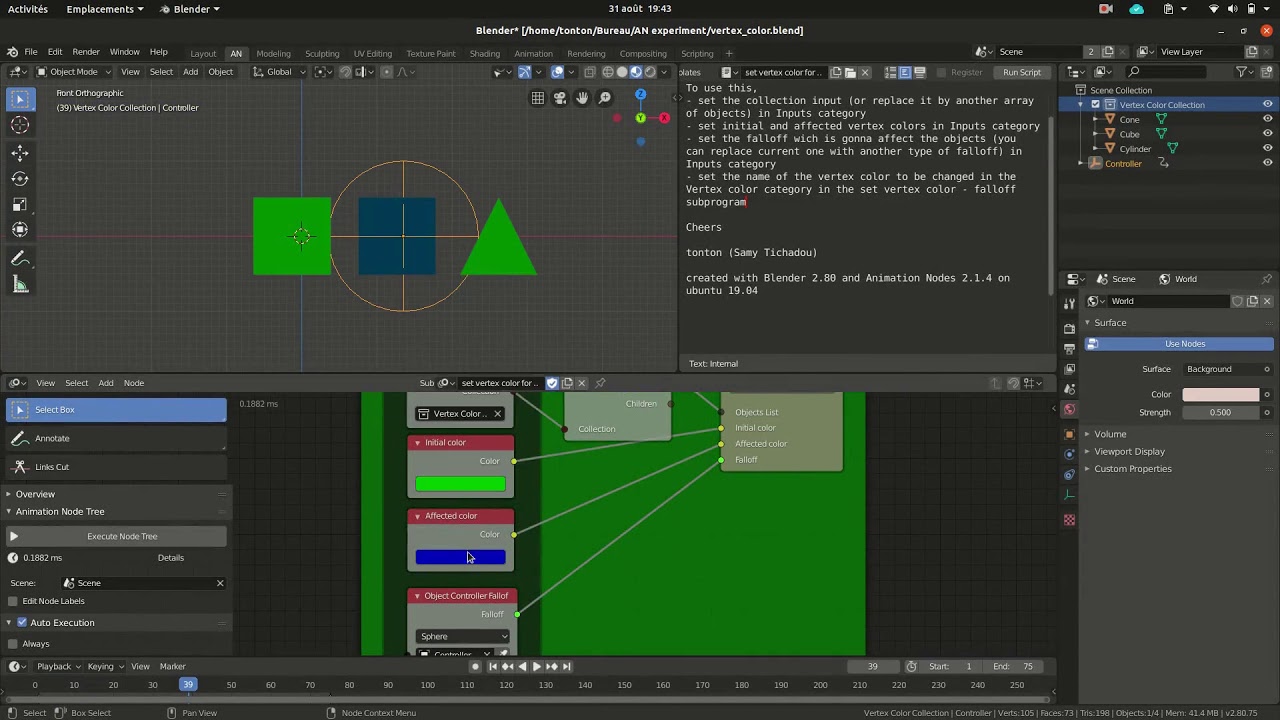Screen dimensions: 1280x720
Task: Open the Global transform orientation dropdown
Action: point(277,72)
